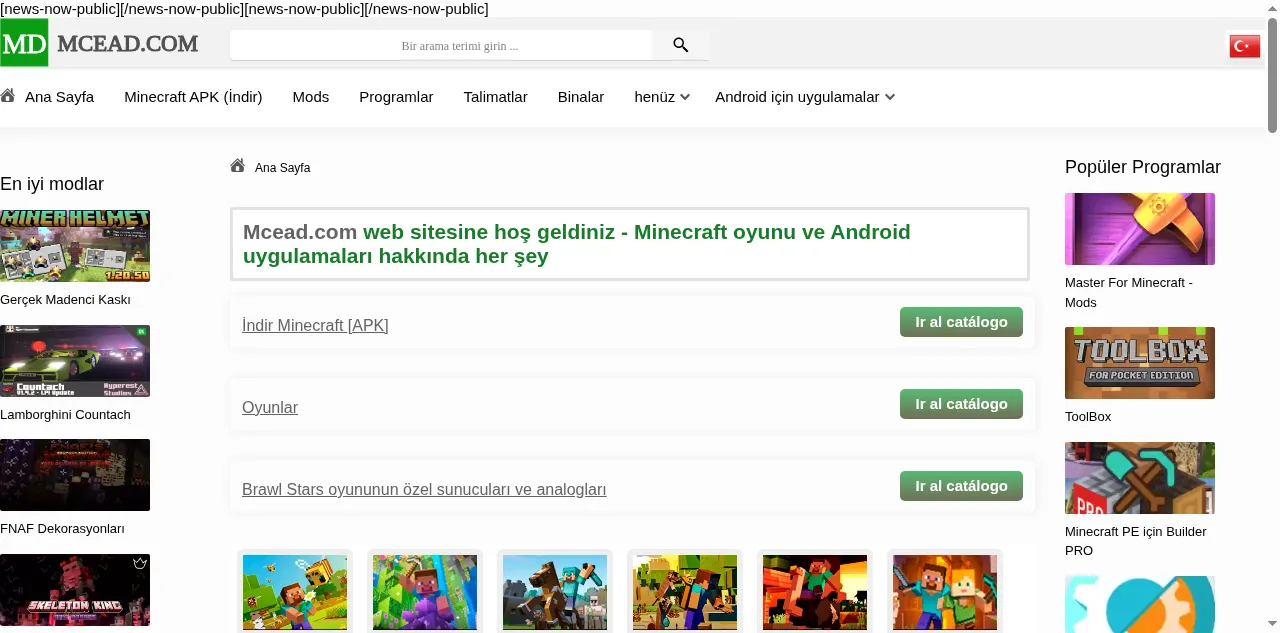Open the fourth gallery image with swords
Screen dimensions: 1280x633
pyautogui.click(x=685, y=592)
